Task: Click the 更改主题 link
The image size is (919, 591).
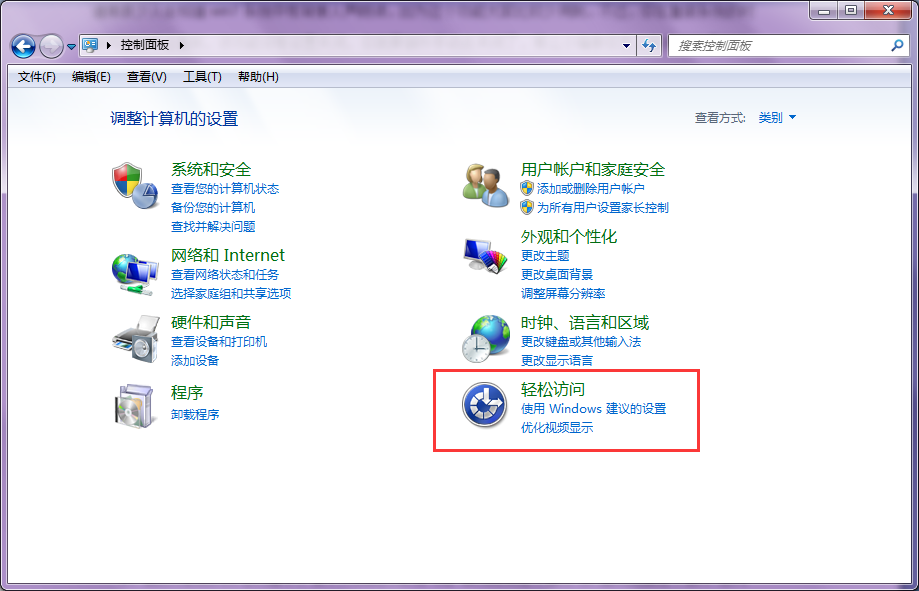Action: [545, 256]
